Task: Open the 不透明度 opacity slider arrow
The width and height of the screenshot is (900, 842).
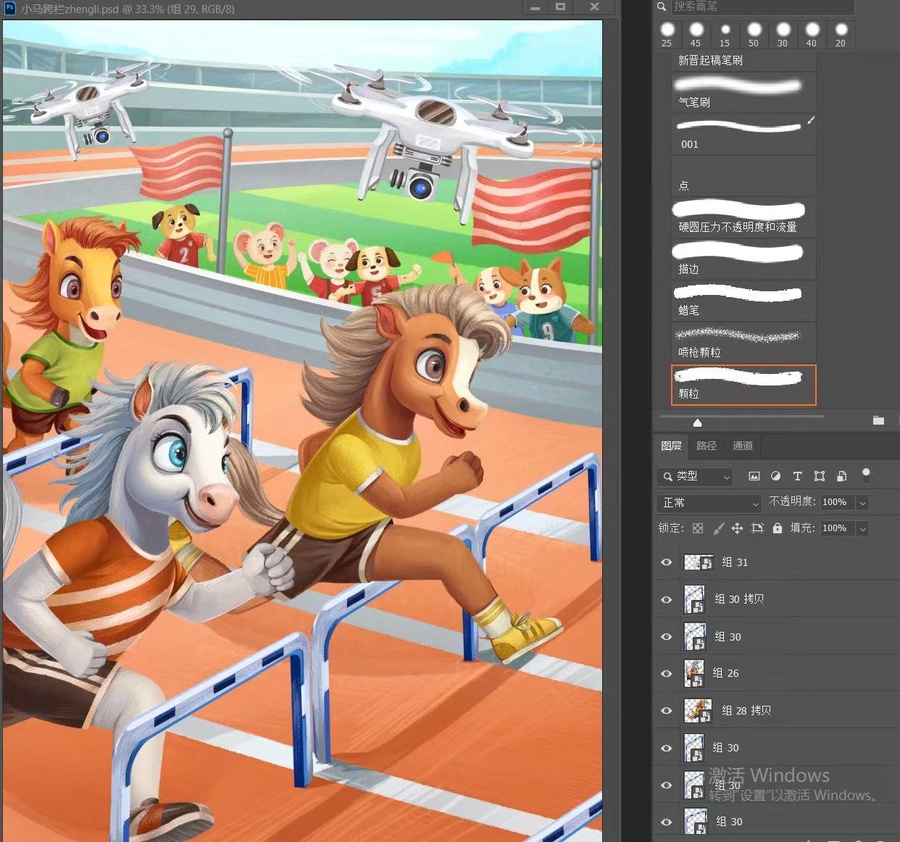Action: coord(862,503)
